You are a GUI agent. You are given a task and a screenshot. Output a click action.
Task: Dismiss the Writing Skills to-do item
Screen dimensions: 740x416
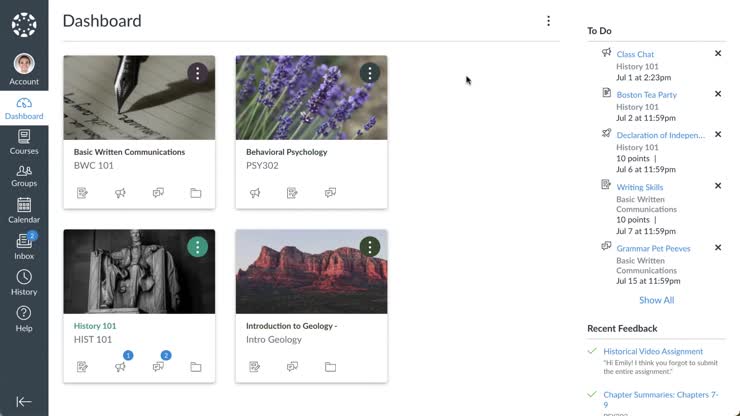click(718, 186)
